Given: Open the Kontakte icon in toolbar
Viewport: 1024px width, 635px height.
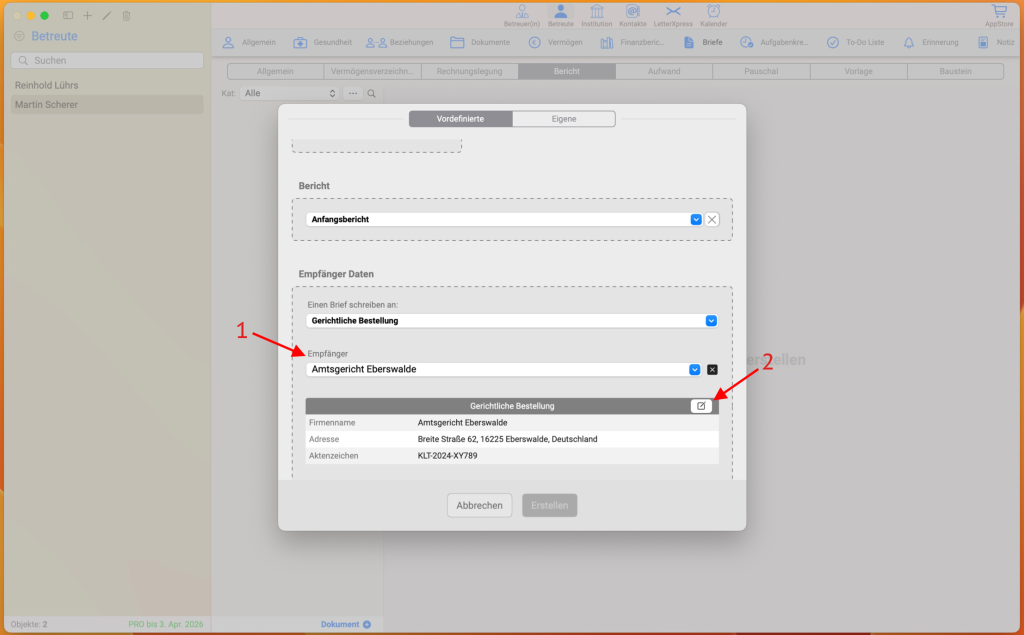Looking at the screenshot, I should coord(633,14).
